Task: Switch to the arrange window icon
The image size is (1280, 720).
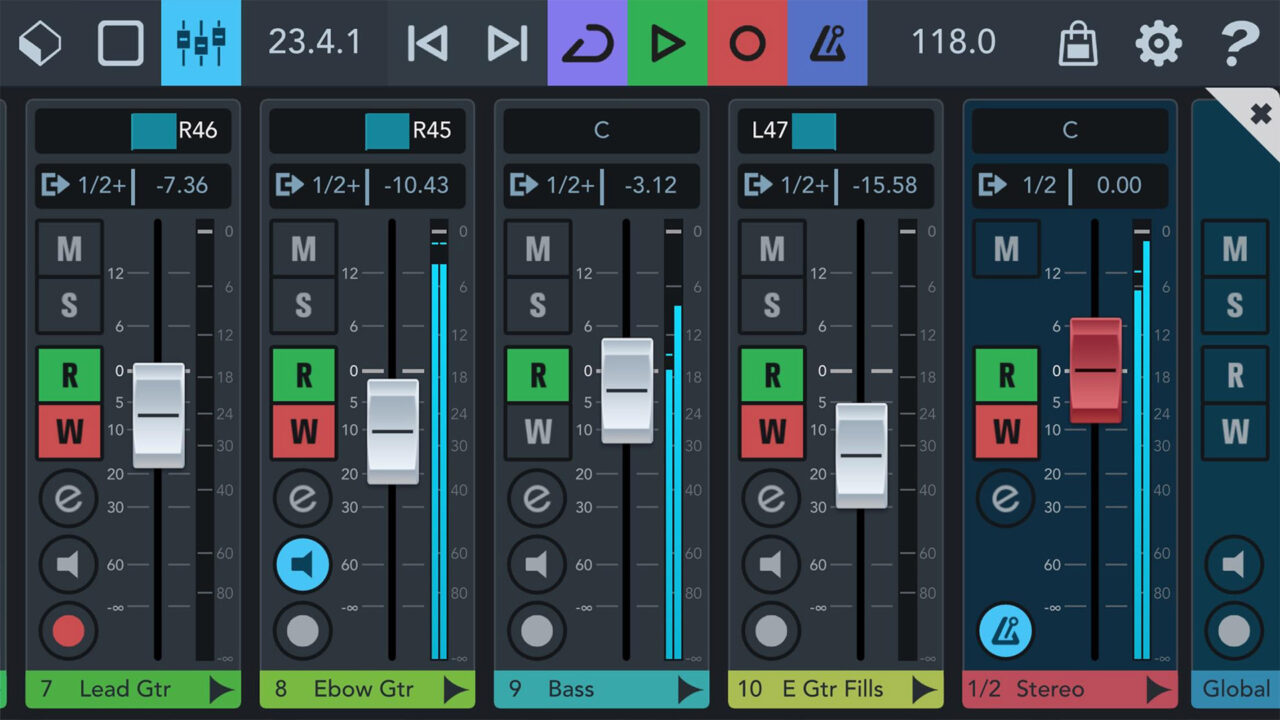Action: [120, 42]
